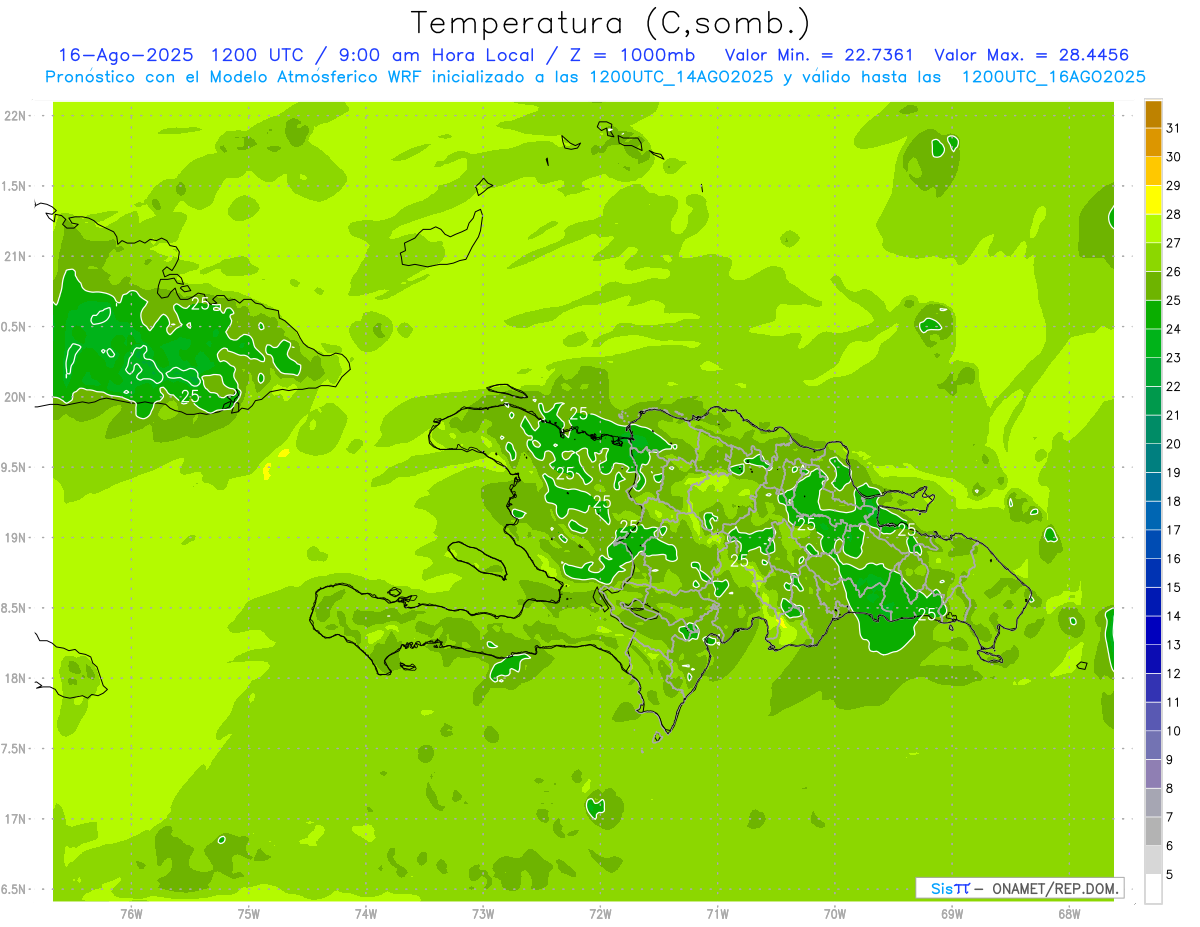Click the '20N' latitude label

(x=14, y=397)
